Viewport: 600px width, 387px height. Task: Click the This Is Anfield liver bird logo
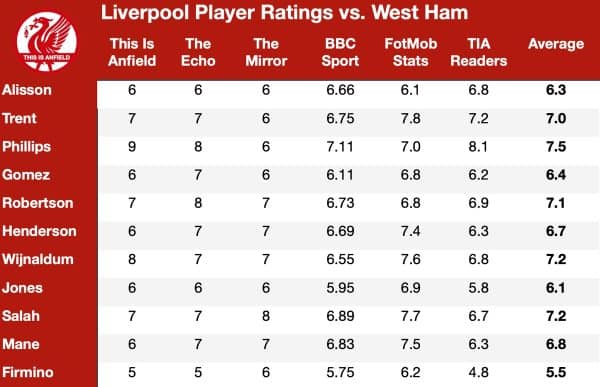[x=47, y=41]
